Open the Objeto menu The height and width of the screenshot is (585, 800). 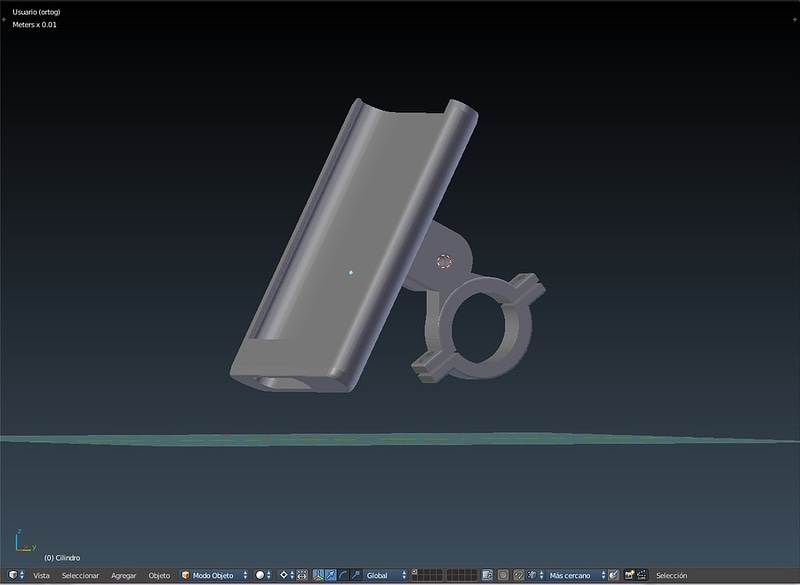coord(159,575)
